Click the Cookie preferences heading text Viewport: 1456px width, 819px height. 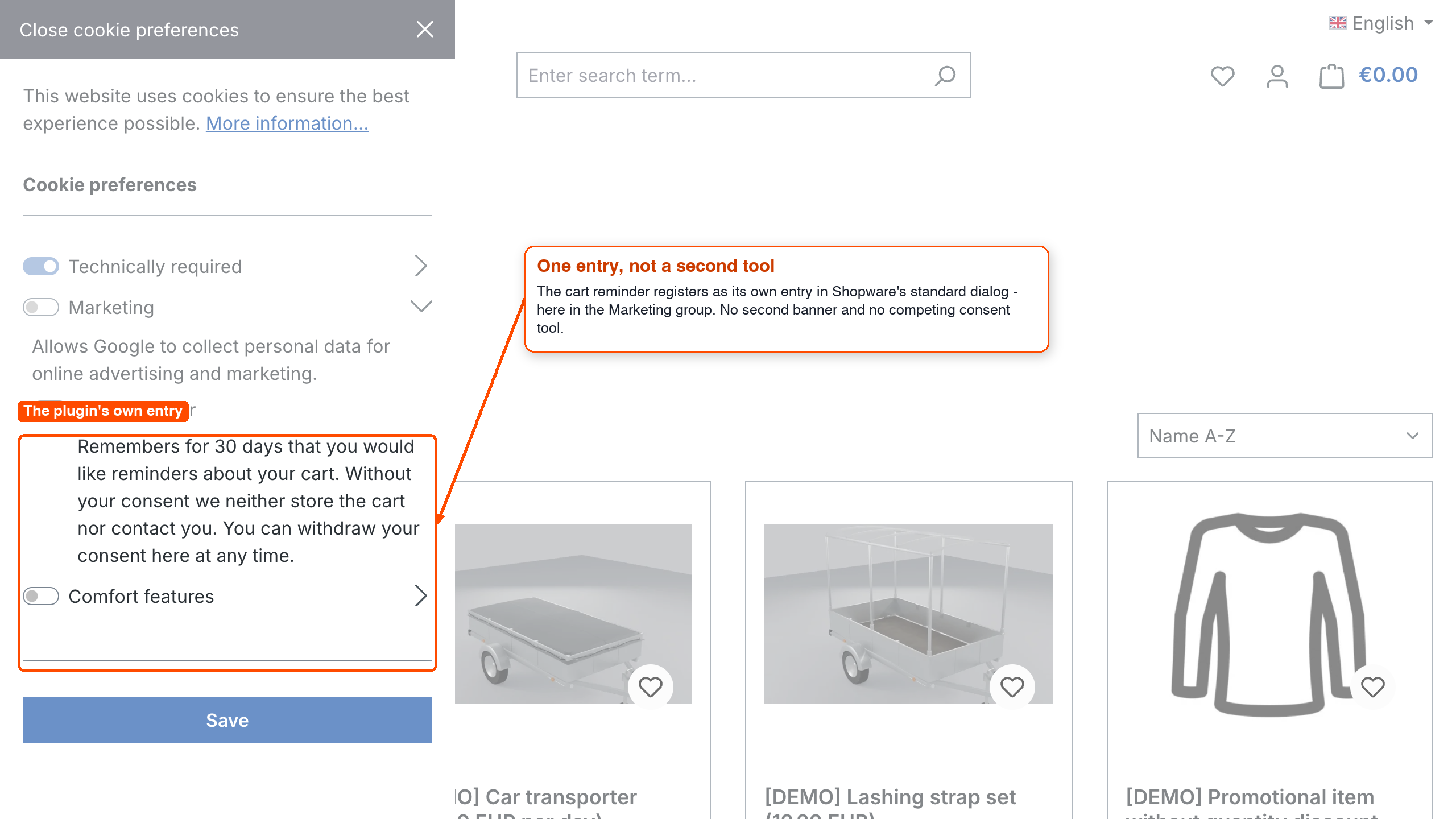(110, 185)
